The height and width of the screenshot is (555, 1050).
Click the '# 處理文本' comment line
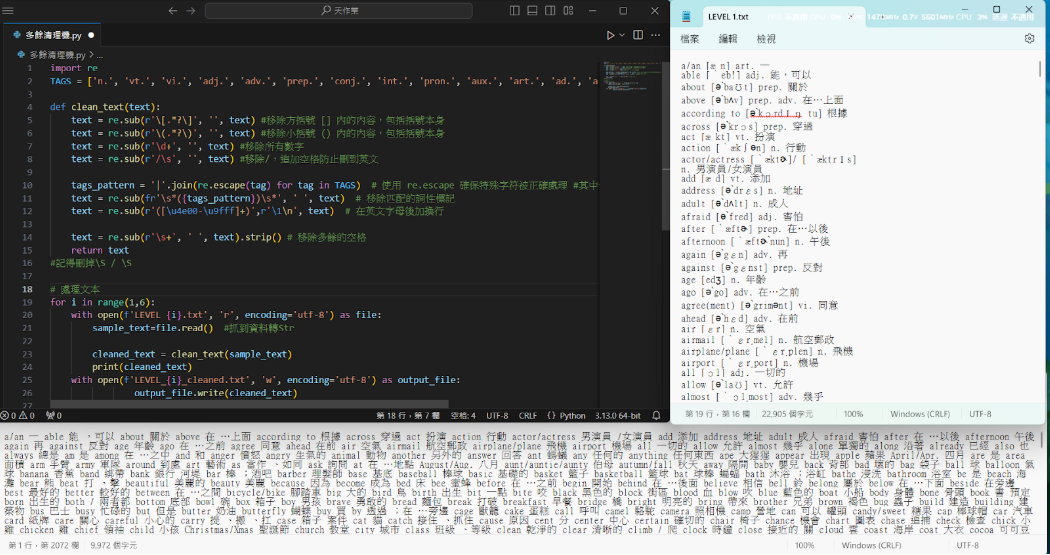tap(75, 289)
